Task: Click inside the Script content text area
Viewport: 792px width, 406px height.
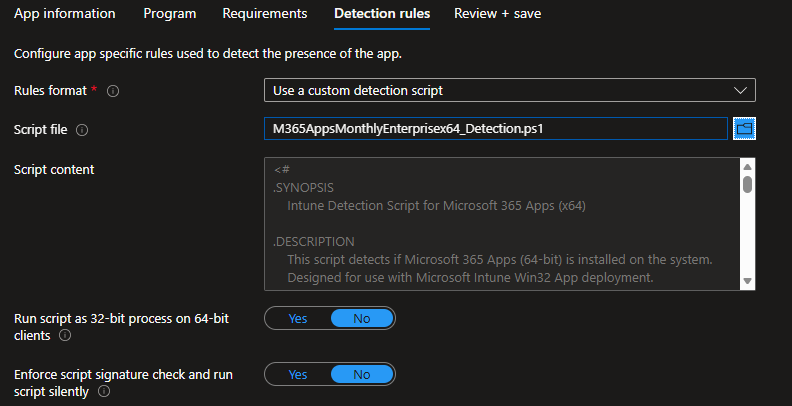Action: pyautogui.click(x=500, y=225)
